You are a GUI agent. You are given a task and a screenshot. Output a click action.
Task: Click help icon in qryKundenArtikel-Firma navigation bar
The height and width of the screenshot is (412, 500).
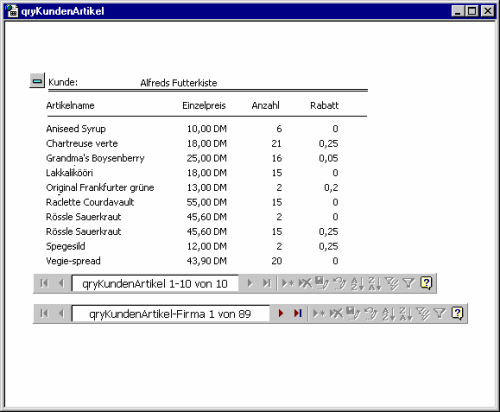point(457,313)
